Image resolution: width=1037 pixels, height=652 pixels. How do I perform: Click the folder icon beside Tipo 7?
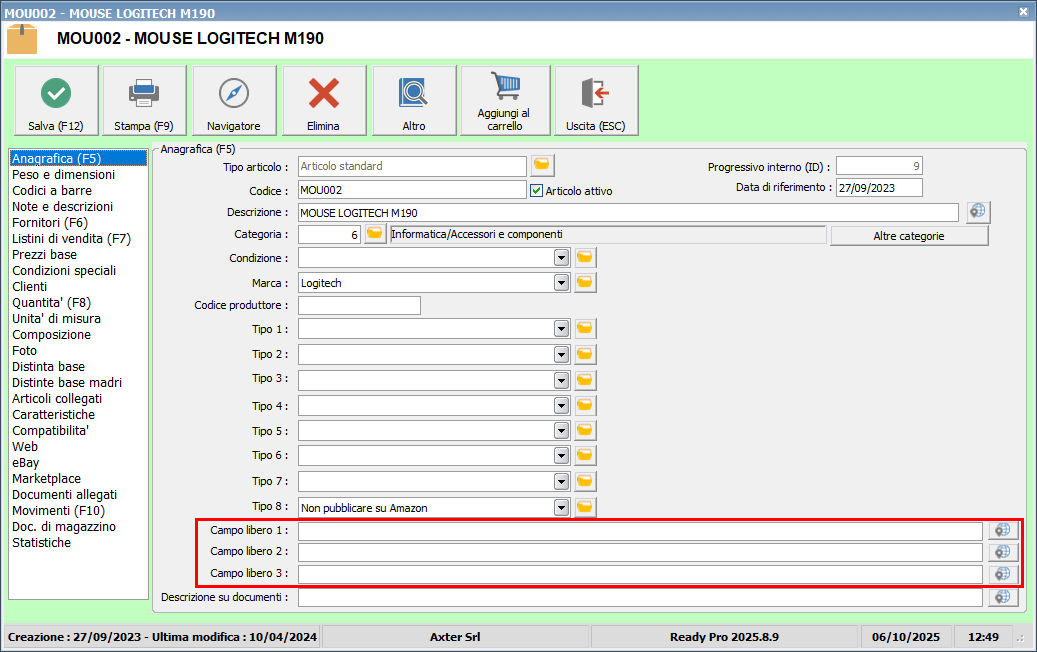click(585, 481)
